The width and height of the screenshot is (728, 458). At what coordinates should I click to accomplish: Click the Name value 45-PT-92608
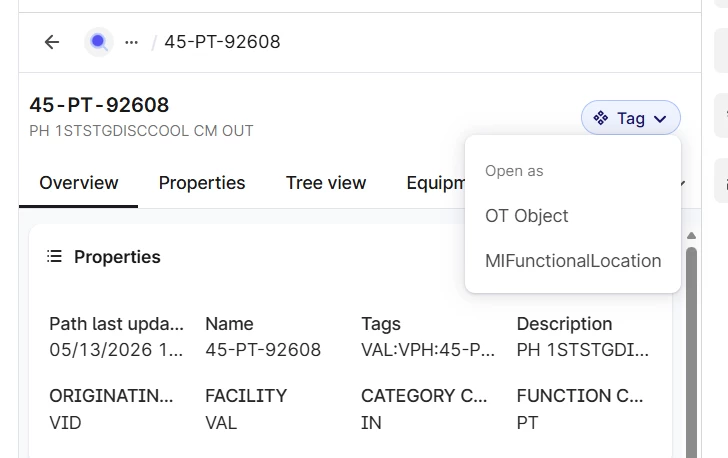click(x=263, y=350)
